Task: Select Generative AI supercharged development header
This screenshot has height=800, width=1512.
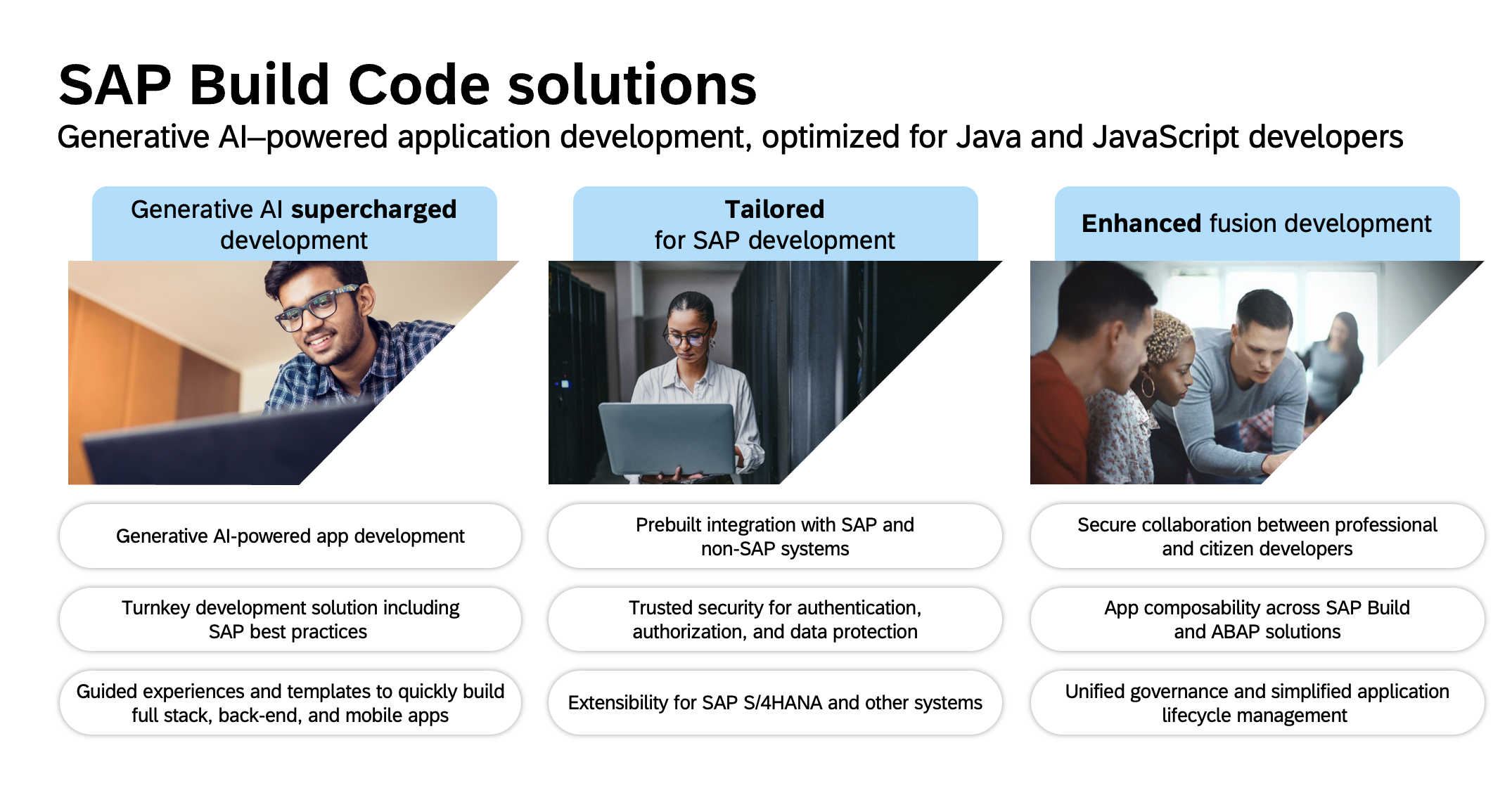Action: tap(294, 224)
